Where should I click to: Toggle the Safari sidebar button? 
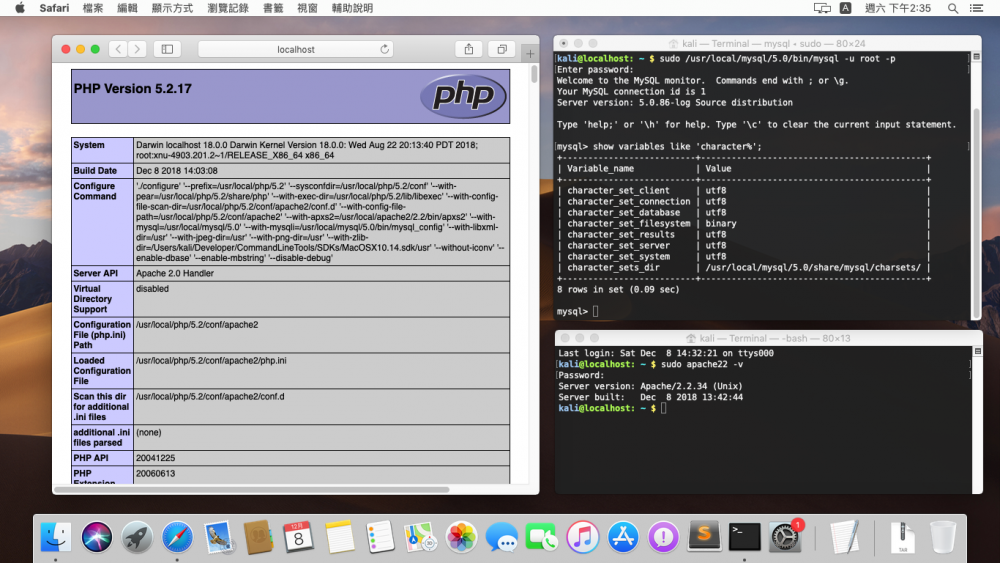(x=167, y=49)
